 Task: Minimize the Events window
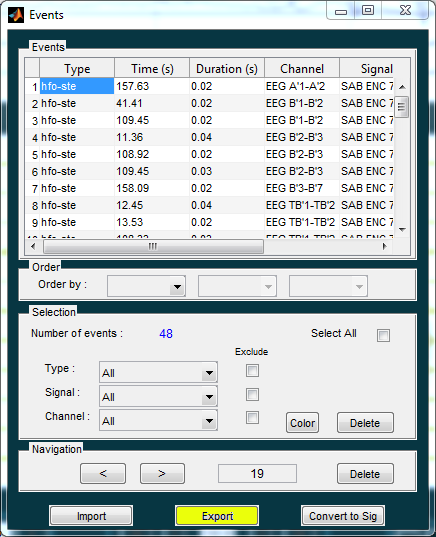point(340,12)
